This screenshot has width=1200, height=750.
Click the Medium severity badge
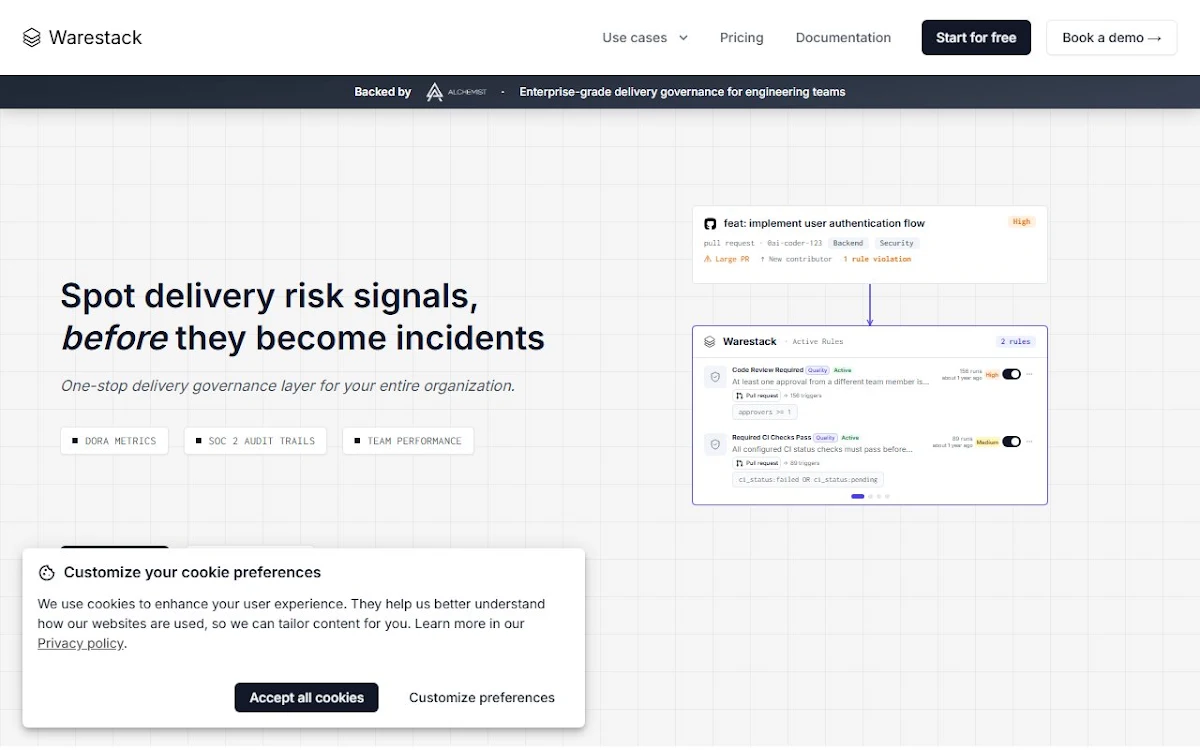[x=987, y=442]
